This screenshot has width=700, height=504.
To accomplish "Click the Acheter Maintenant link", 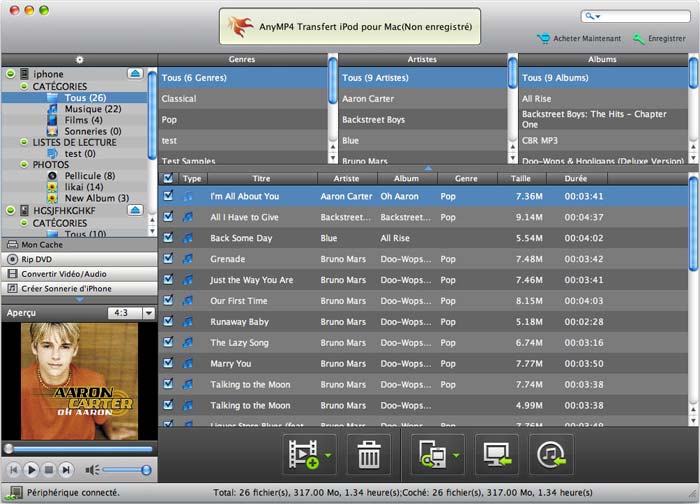I will tap(587, 39).
